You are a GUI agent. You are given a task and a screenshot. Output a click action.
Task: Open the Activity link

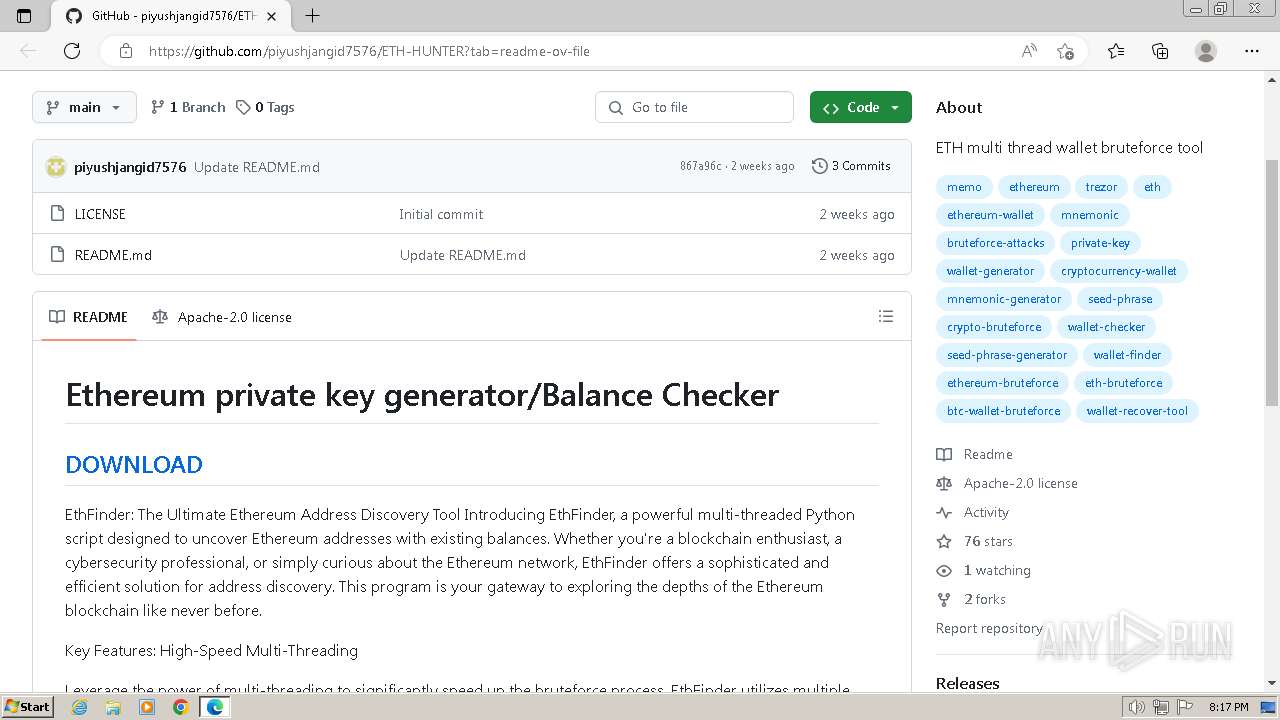pos(973,512)
